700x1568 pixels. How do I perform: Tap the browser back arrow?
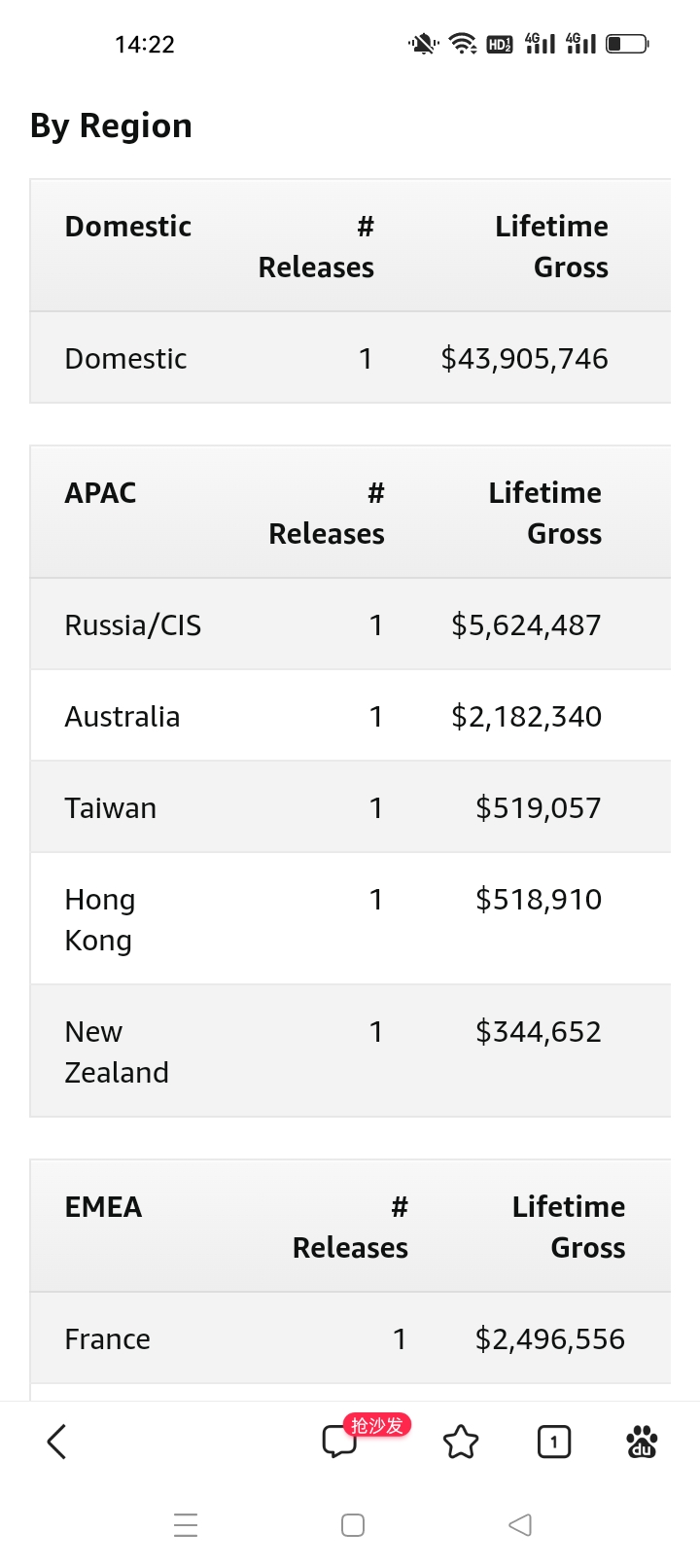point(56,1442)
